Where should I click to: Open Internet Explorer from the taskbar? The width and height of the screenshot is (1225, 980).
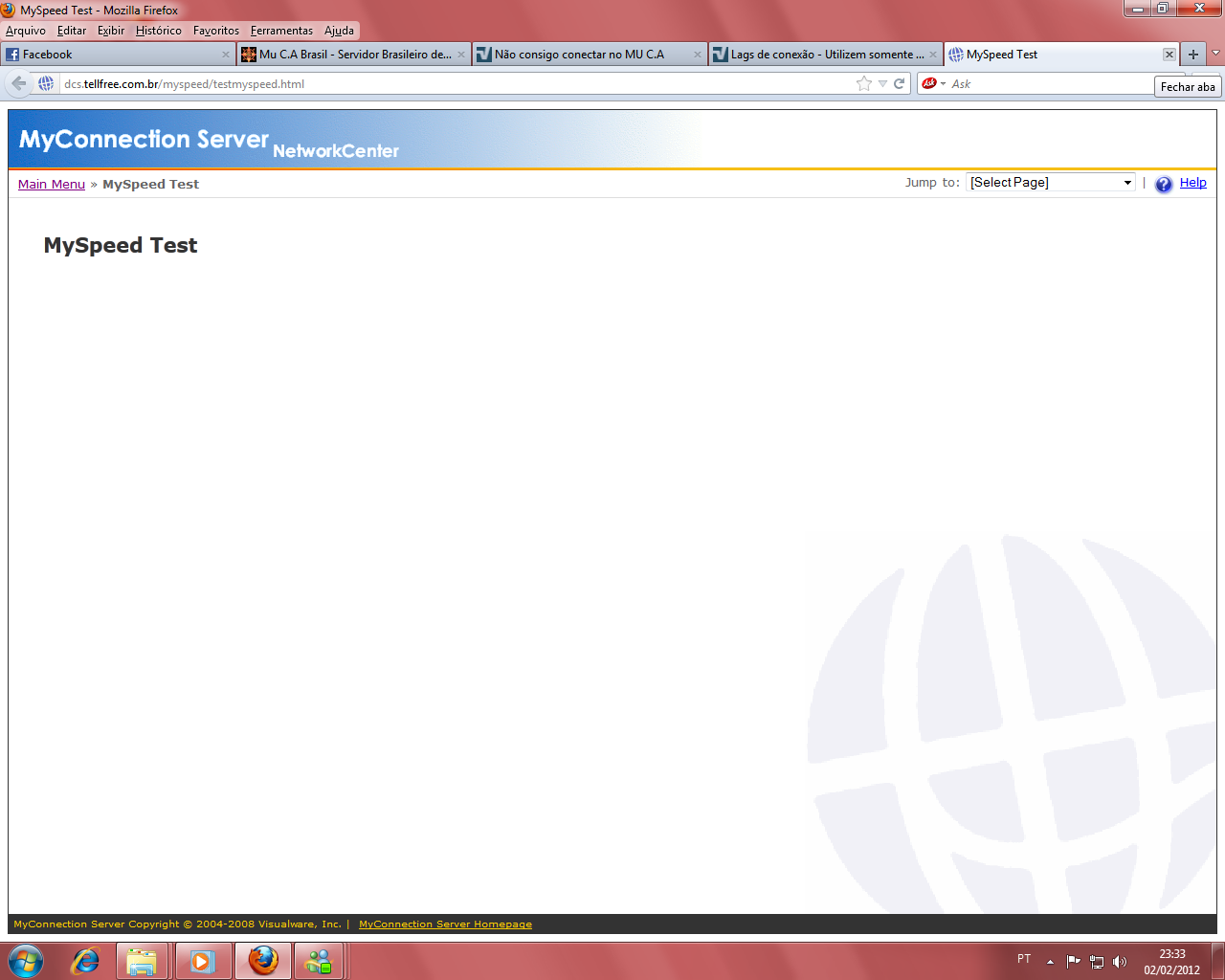[x=85, y=960]
